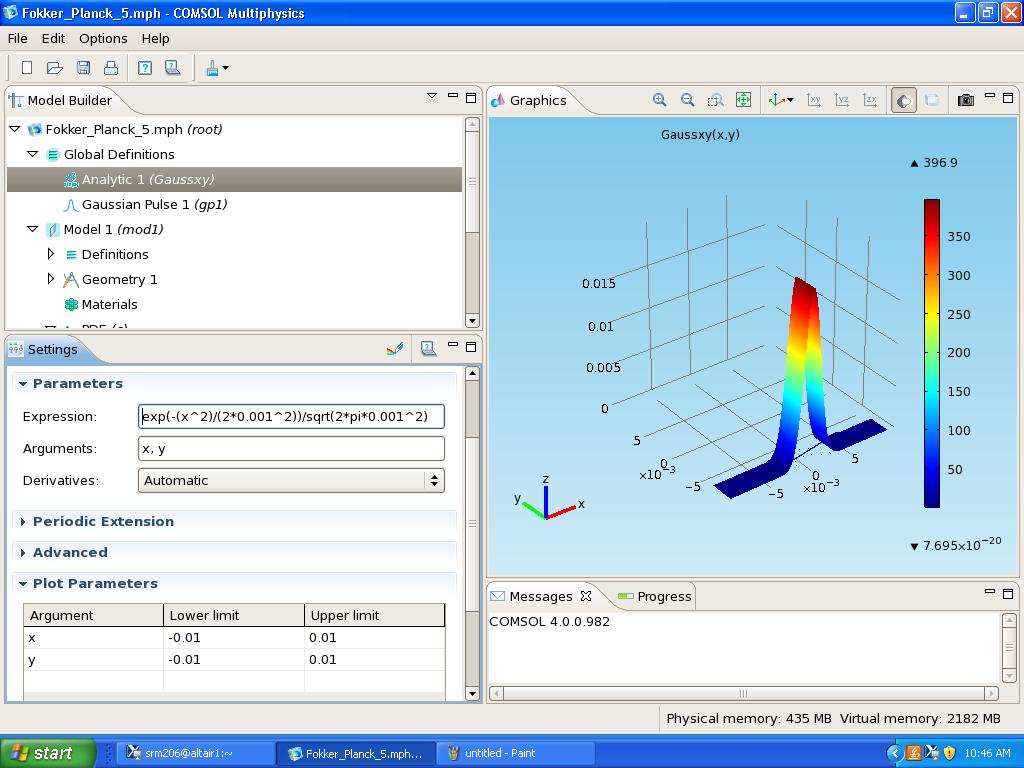Click into the Arguments input field
The width and height of the screenshot is (1024, 768).
coord(290,448)
